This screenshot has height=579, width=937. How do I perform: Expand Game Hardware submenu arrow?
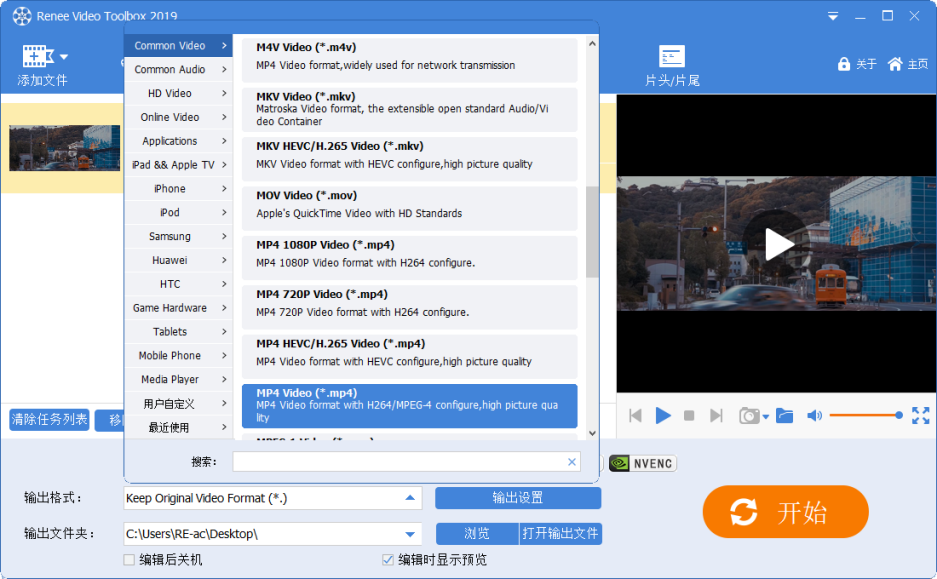tap(224, 308)
